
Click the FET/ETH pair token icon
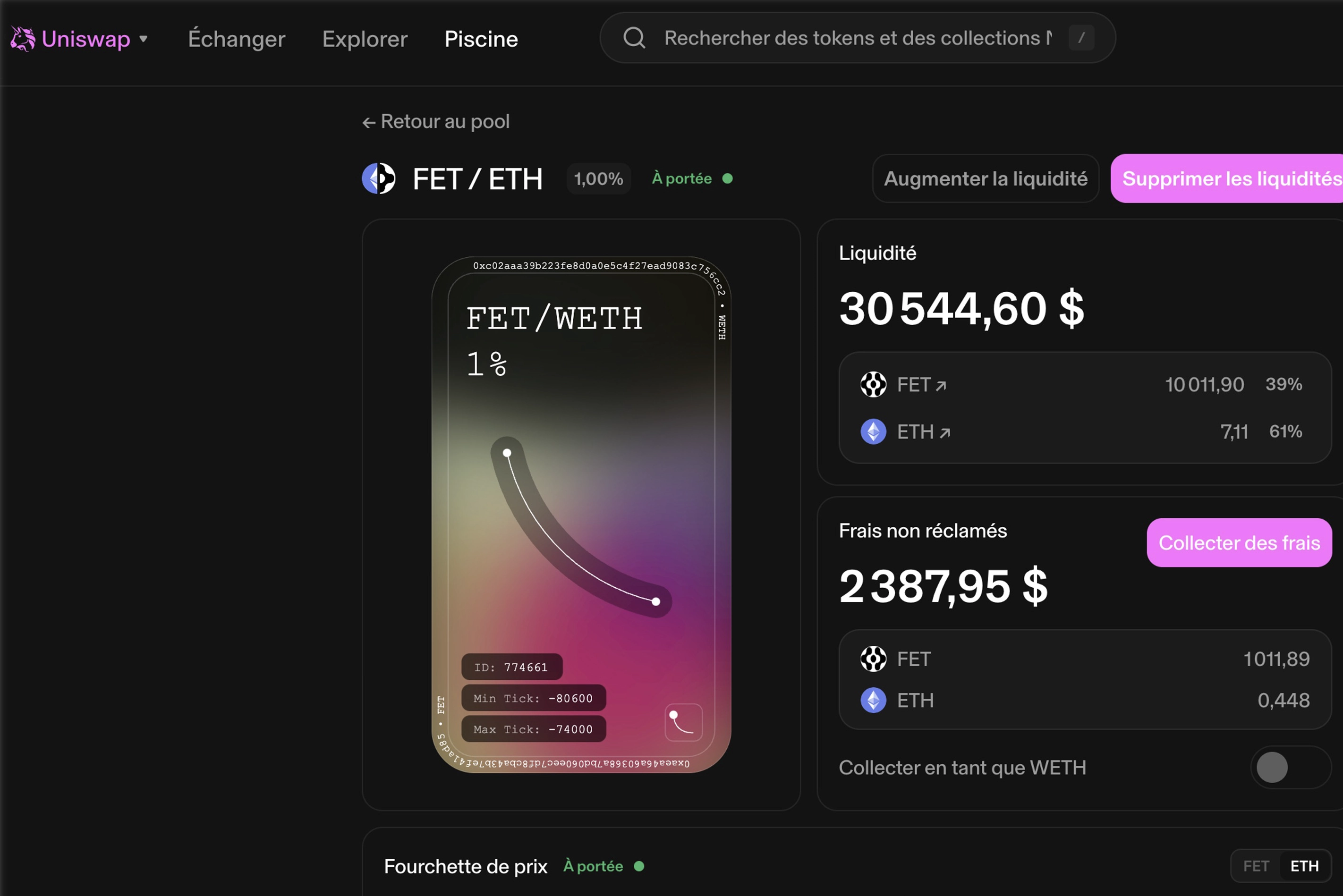[379, 179]
